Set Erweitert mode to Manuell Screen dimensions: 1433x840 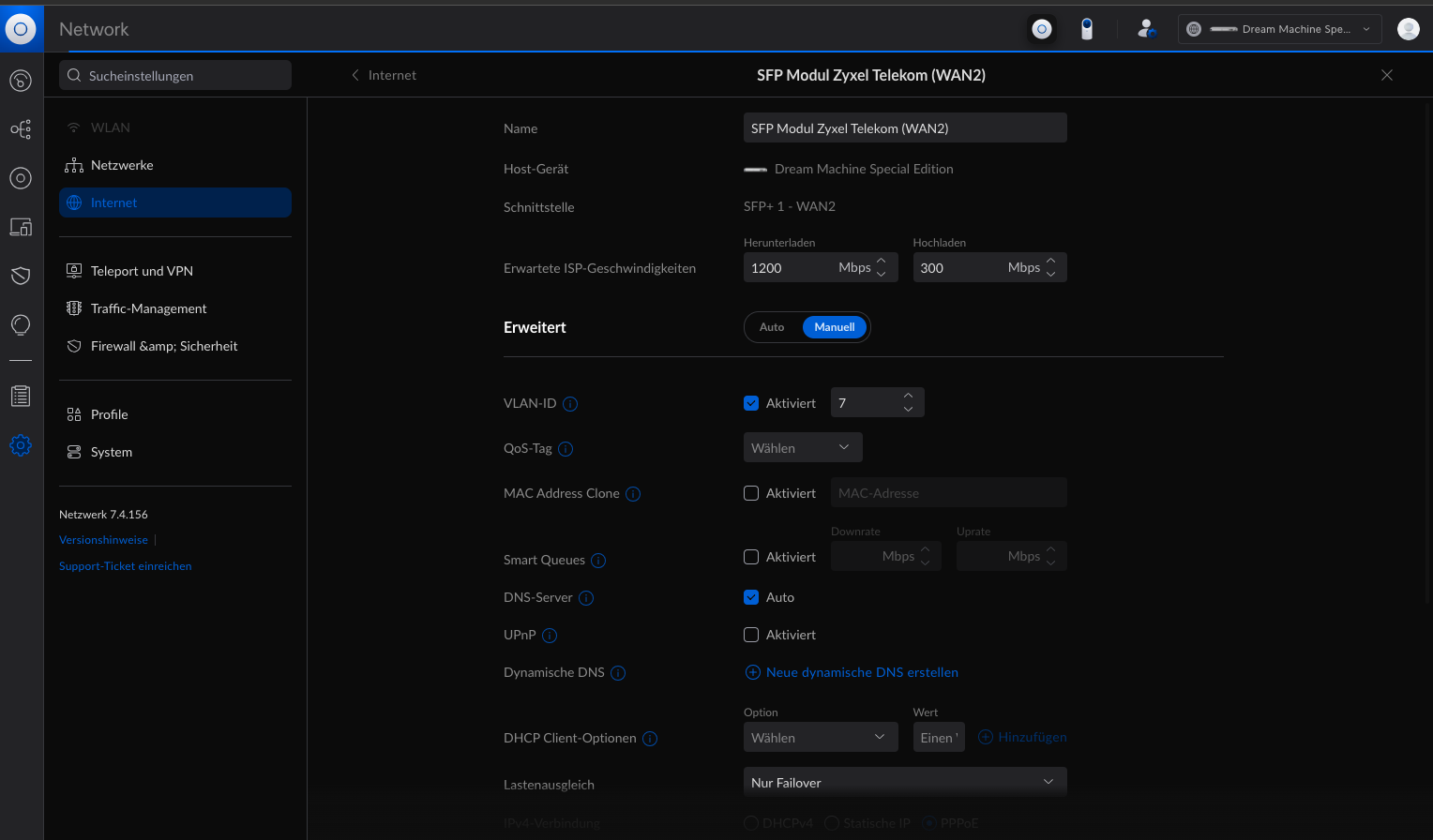click(835, 327)
